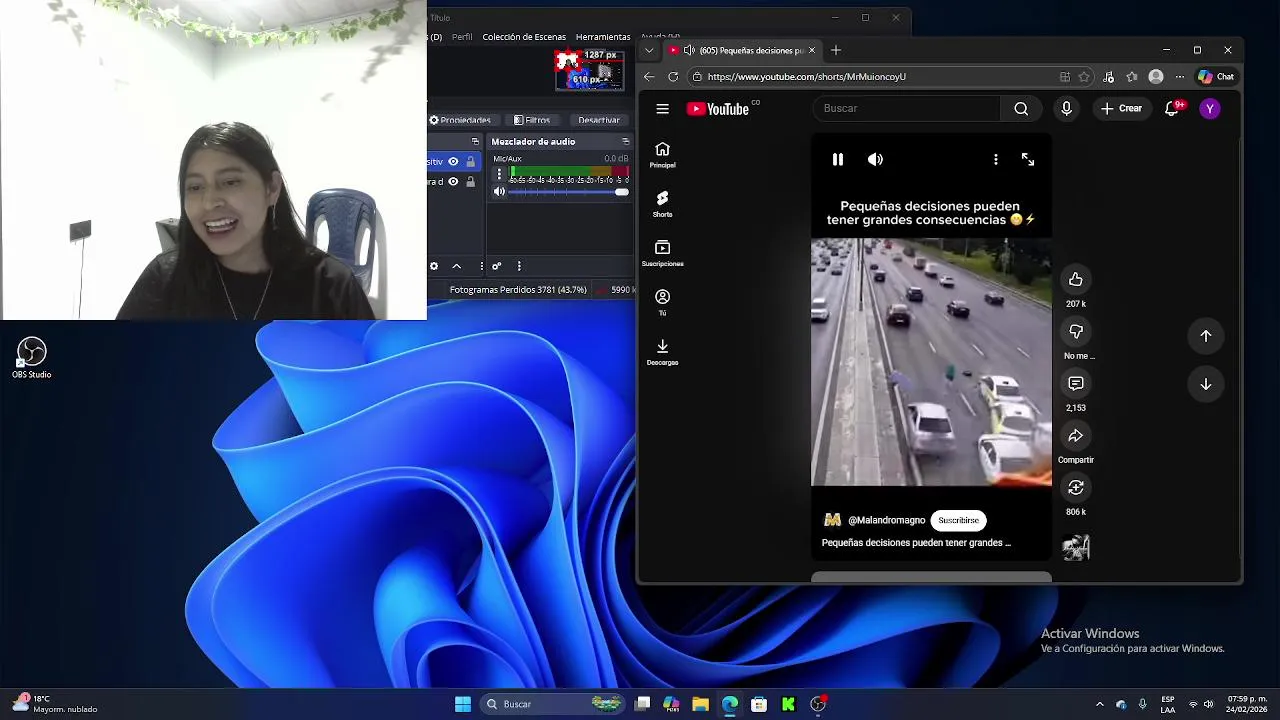Show hidden system tray icons chevron
The width and height of the screenshot is (1280, 720).
(1100, 704)
